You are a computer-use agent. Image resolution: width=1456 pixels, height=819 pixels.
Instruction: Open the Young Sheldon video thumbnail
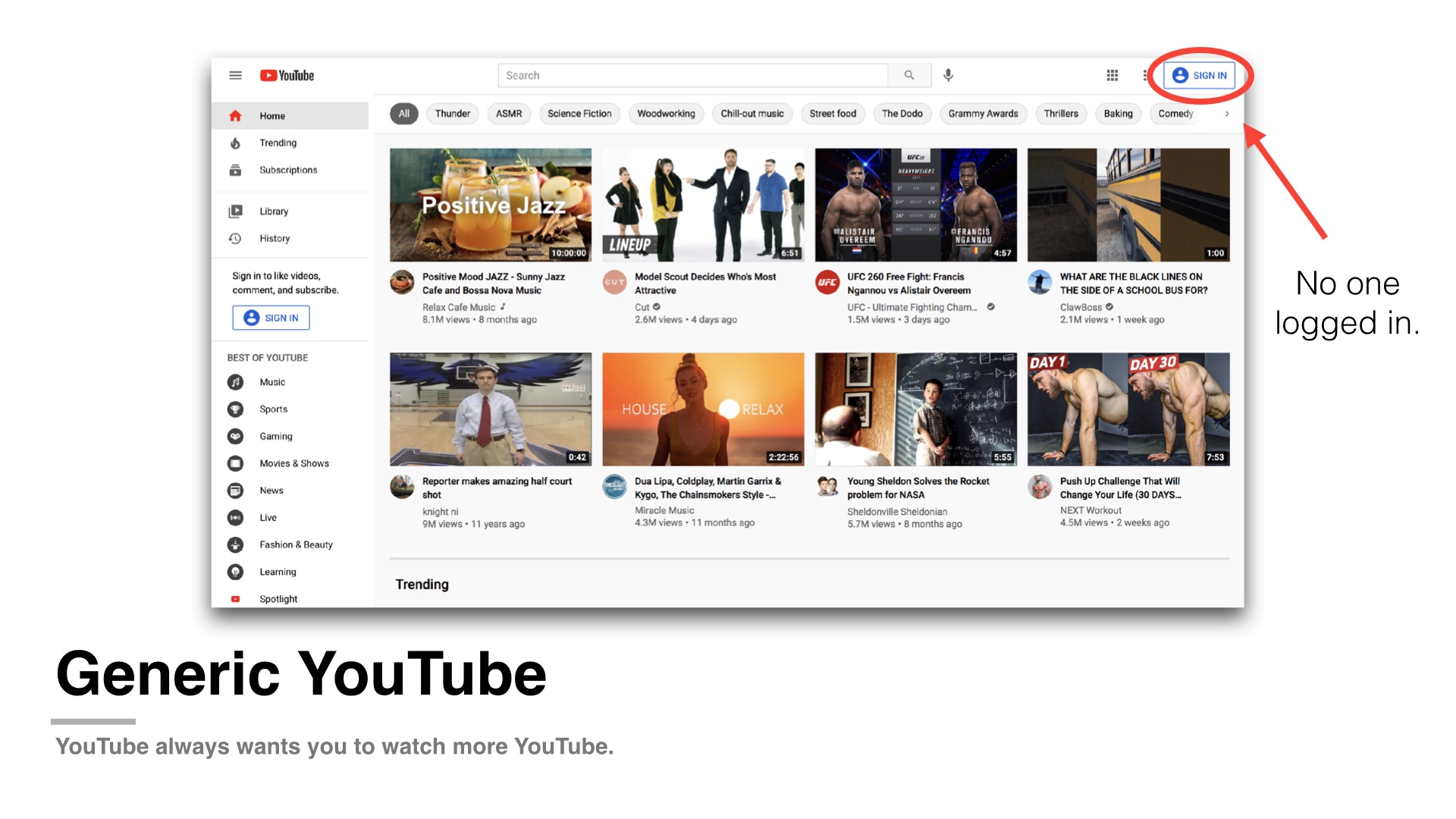pyautogui.click(x=916, y=409)
